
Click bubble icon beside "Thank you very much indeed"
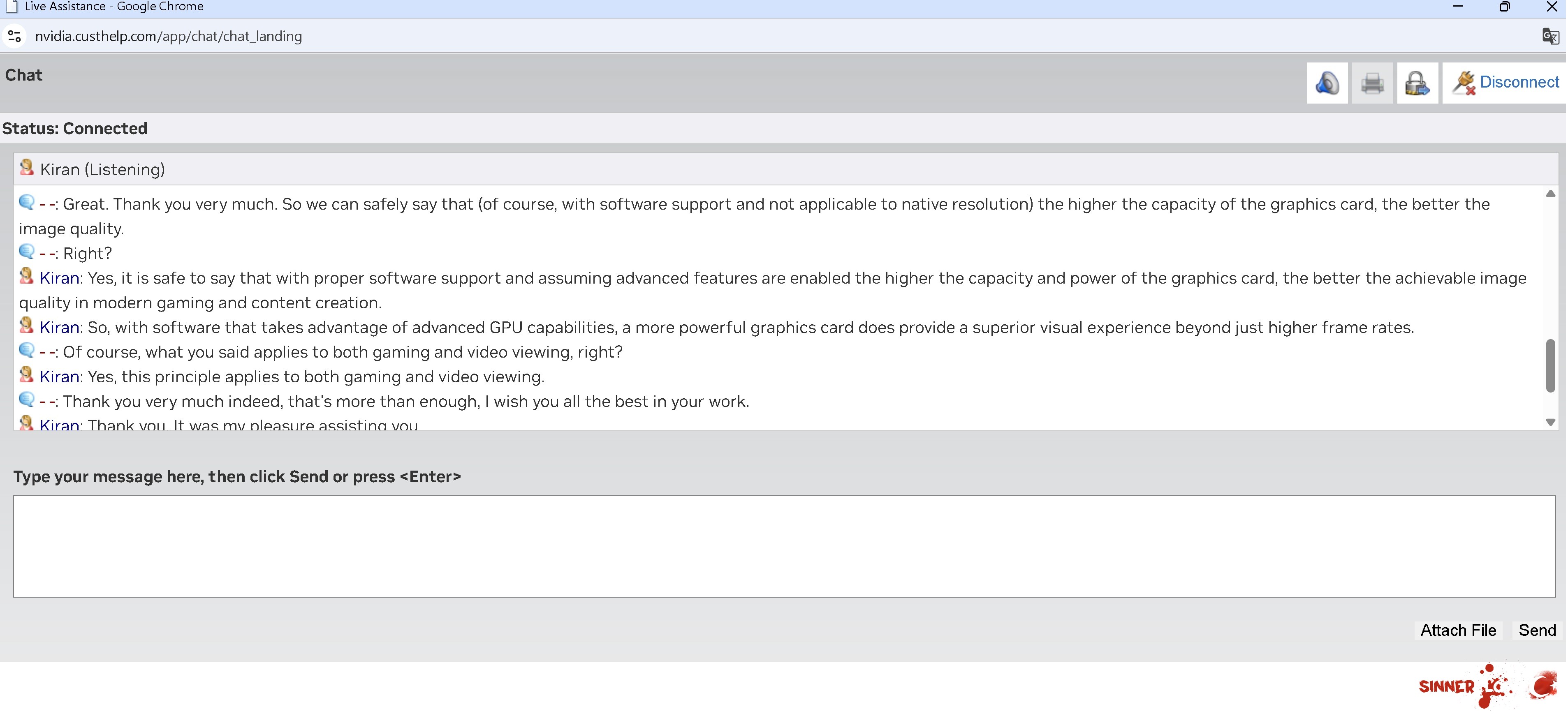[x=27, y=400]
